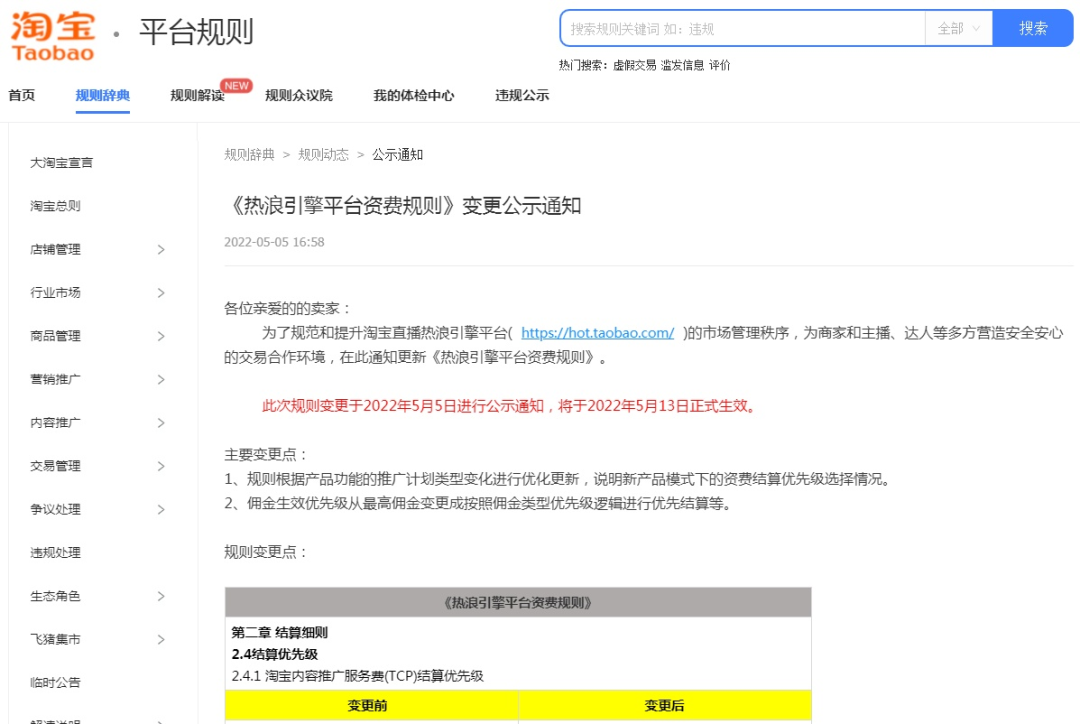Click the gray 《热浪引擎平台资费规则》 table title

pos(518,603)
